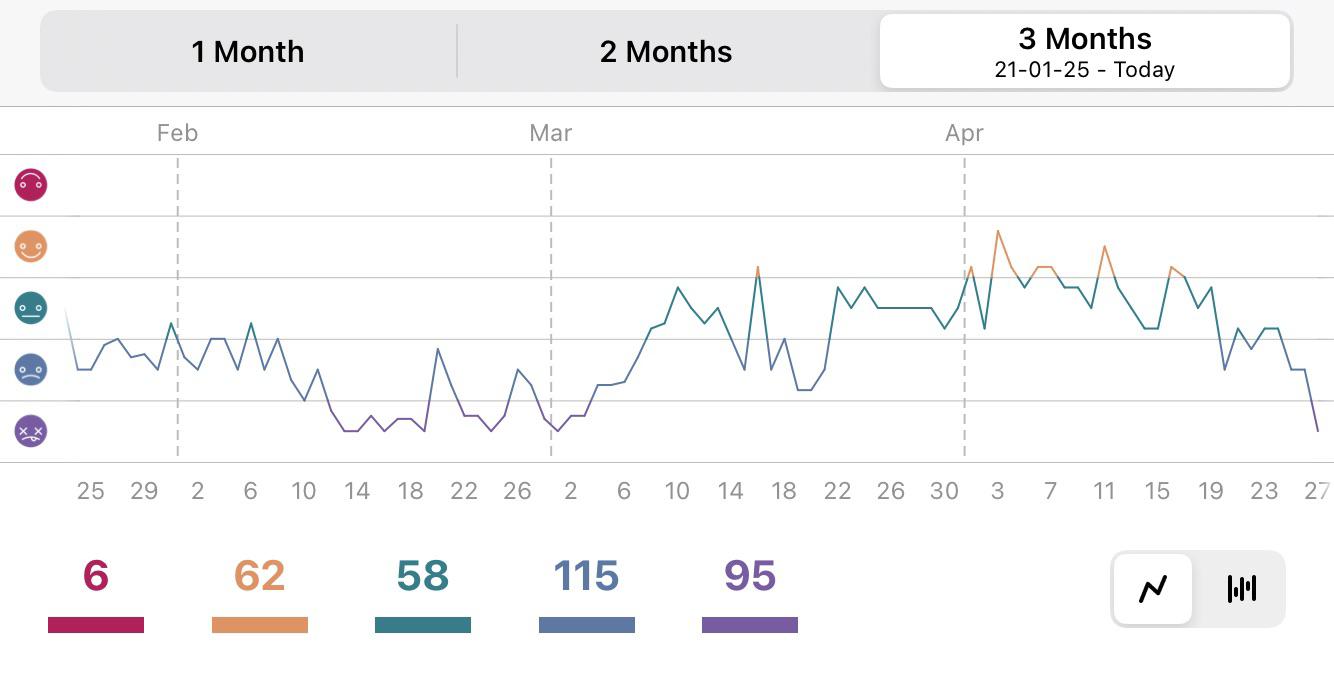Tap the teal color bar under 58
The width and height of the screenshot is (1334, 680).
click(x=423, y=625)
